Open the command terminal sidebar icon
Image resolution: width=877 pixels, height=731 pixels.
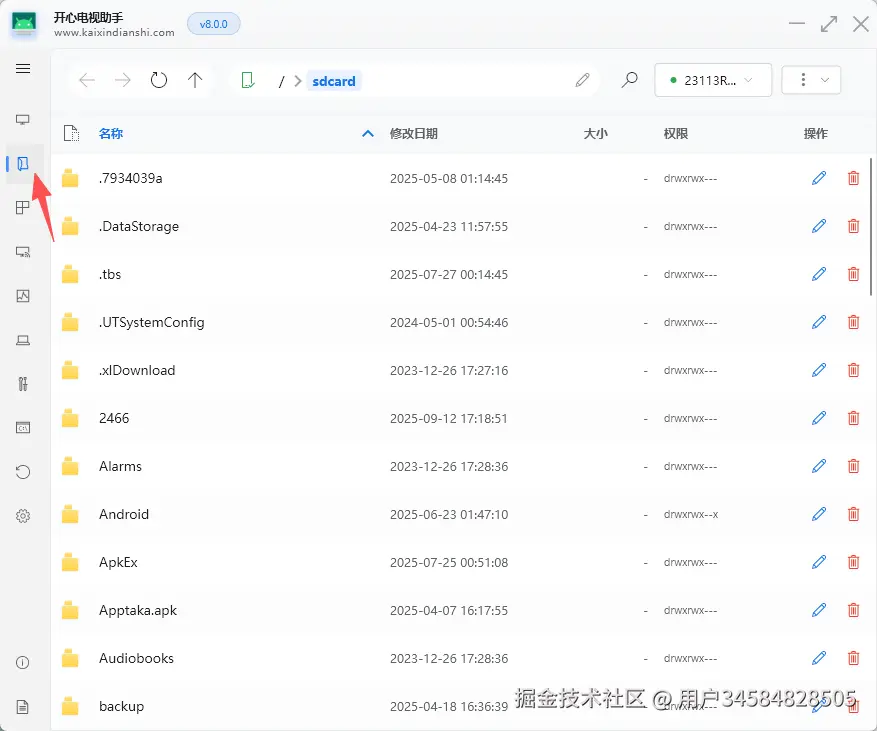23,428
